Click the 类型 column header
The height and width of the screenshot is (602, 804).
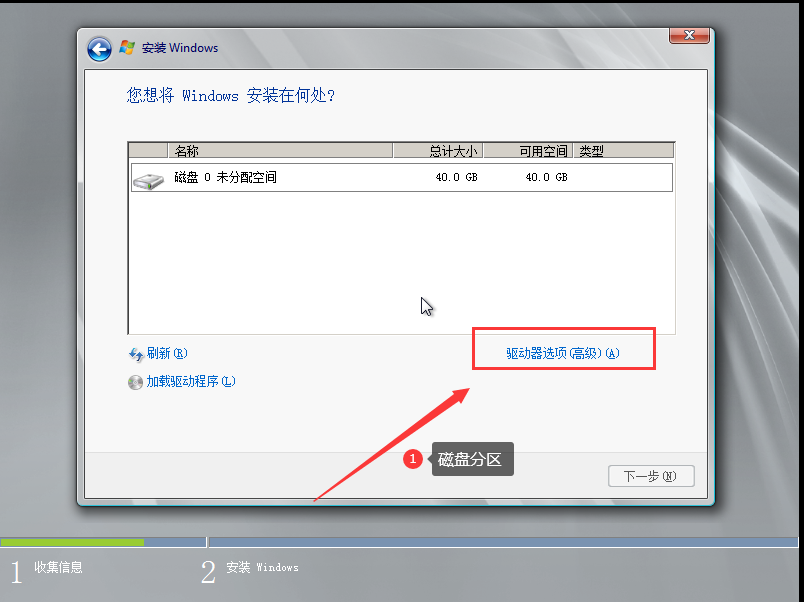tap(623, 151)
